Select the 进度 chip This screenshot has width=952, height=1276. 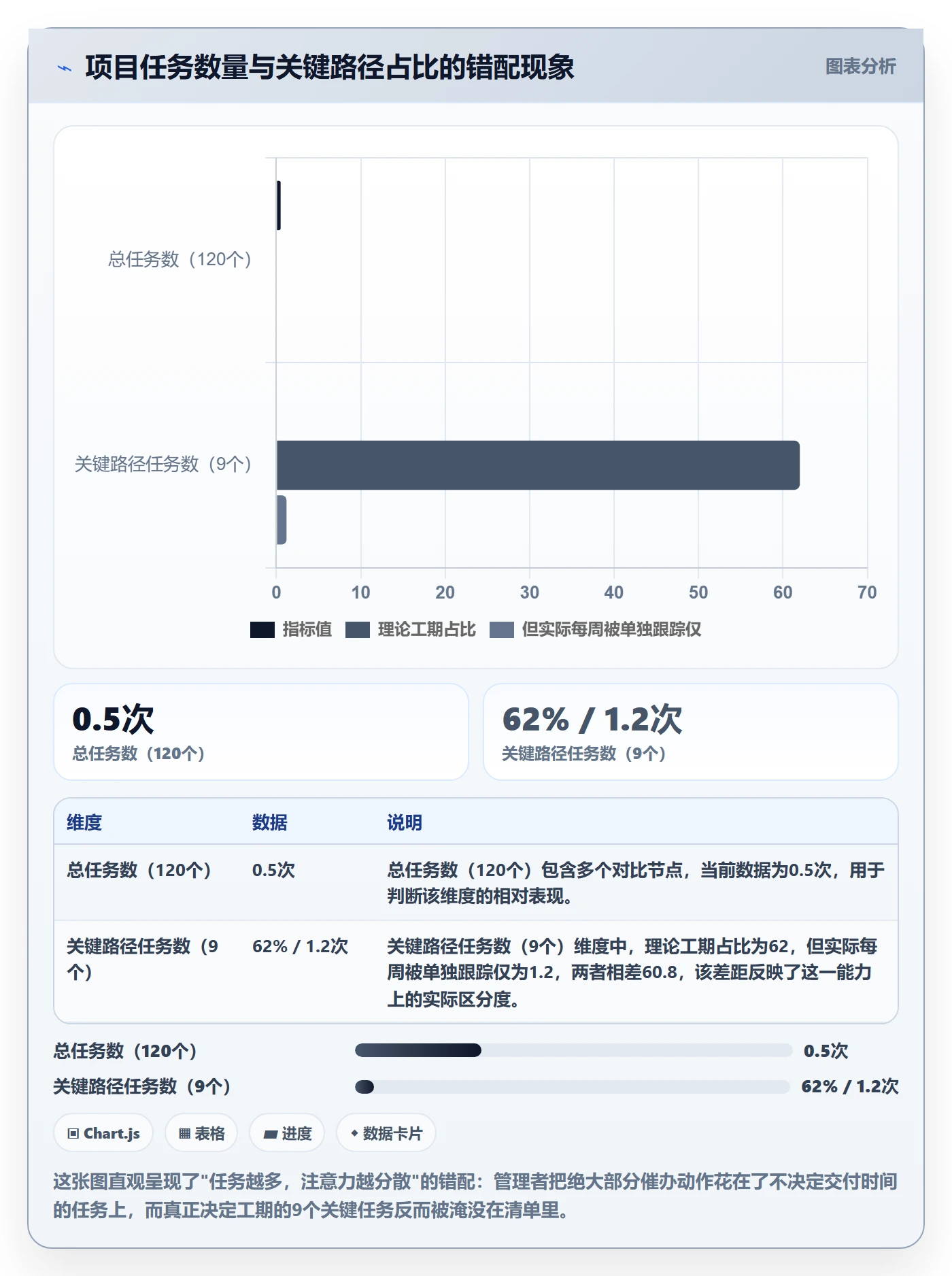(x=287, y=1133)
